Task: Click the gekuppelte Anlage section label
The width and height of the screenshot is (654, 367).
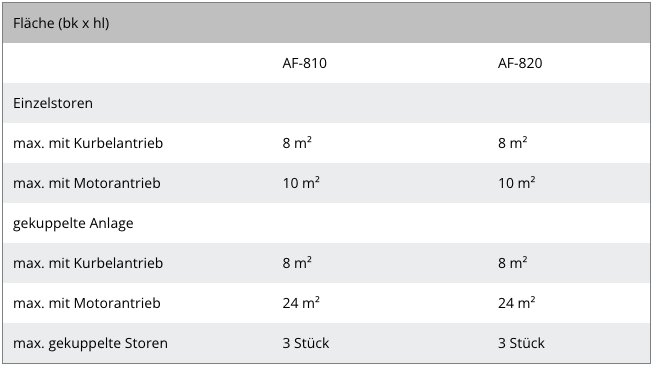Action: (x=73, y=223)
